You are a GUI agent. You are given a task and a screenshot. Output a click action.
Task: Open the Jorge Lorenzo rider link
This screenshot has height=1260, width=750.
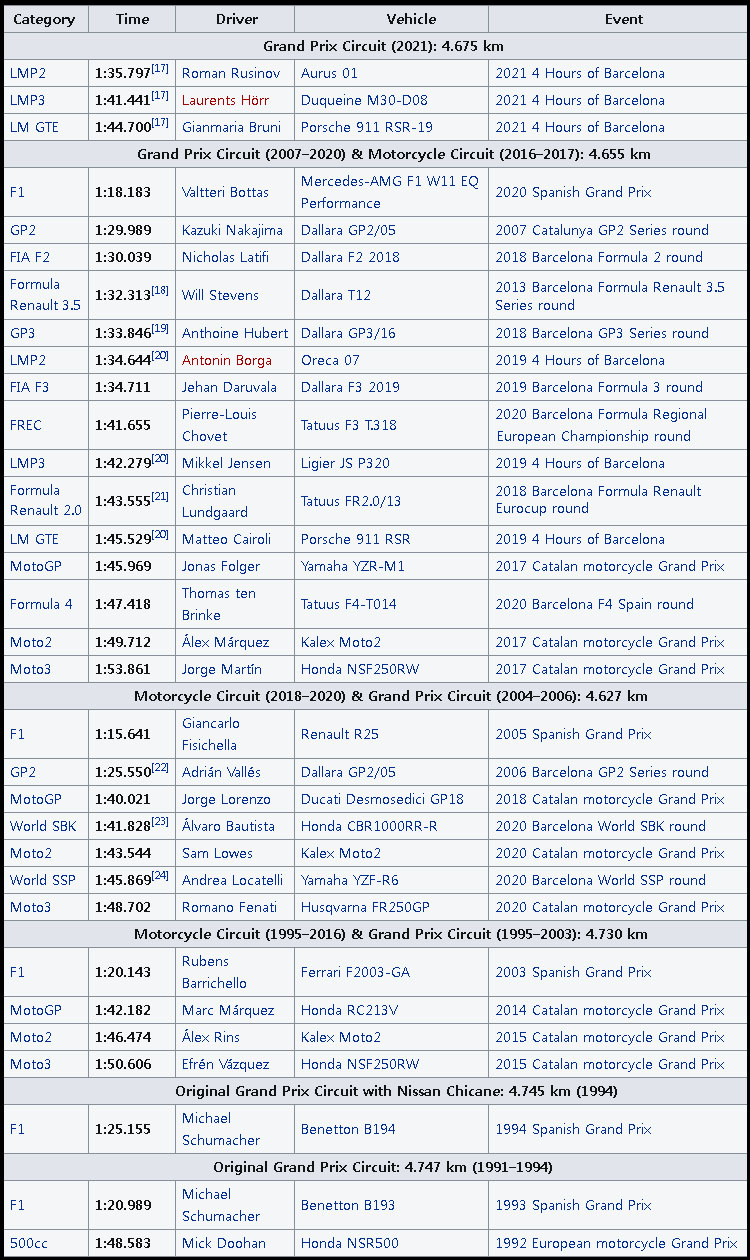coord(226,799)
